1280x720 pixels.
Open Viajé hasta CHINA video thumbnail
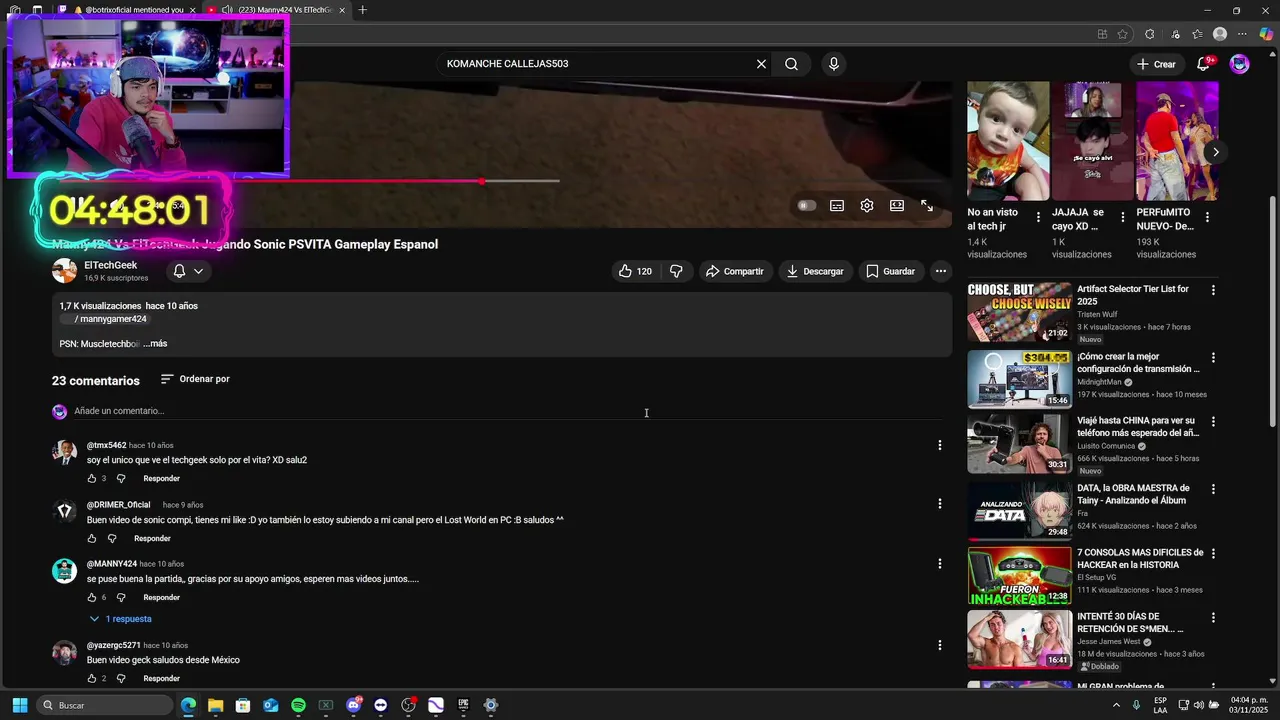(1019, 444)
